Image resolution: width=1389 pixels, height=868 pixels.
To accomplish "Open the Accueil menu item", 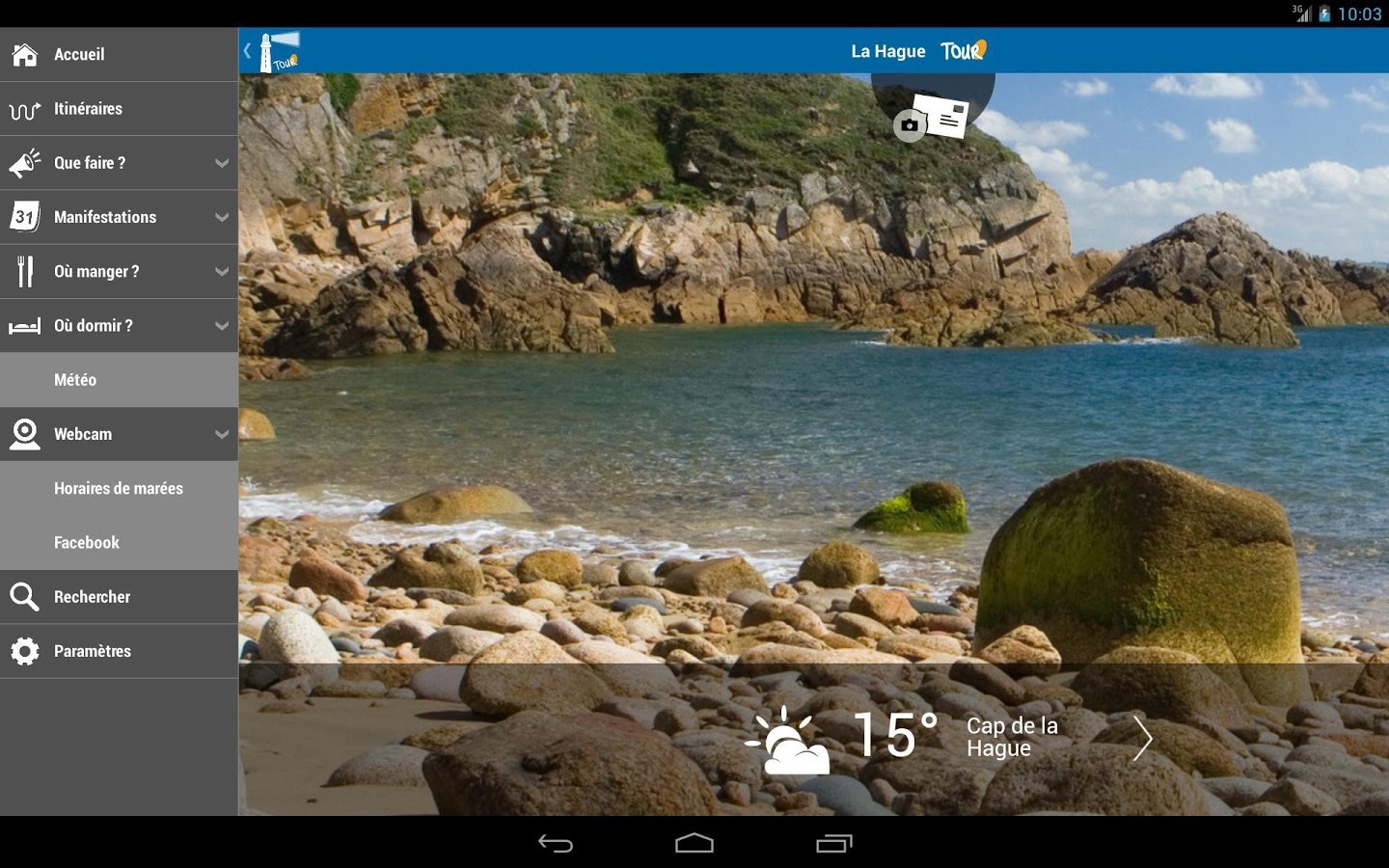I will pos(119,55).
